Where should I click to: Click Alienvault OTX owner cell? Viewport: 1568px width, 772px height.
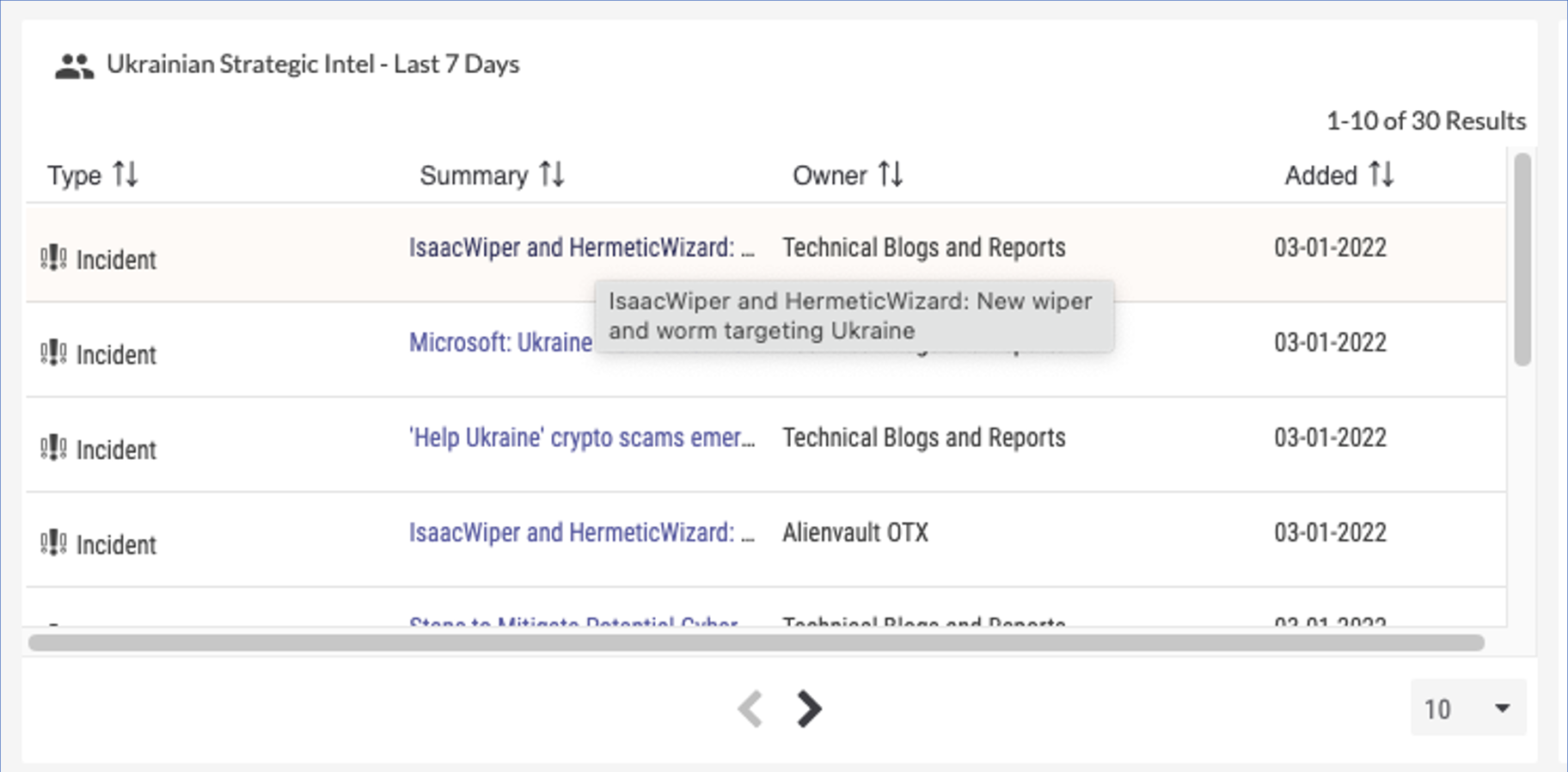[855, 533]
